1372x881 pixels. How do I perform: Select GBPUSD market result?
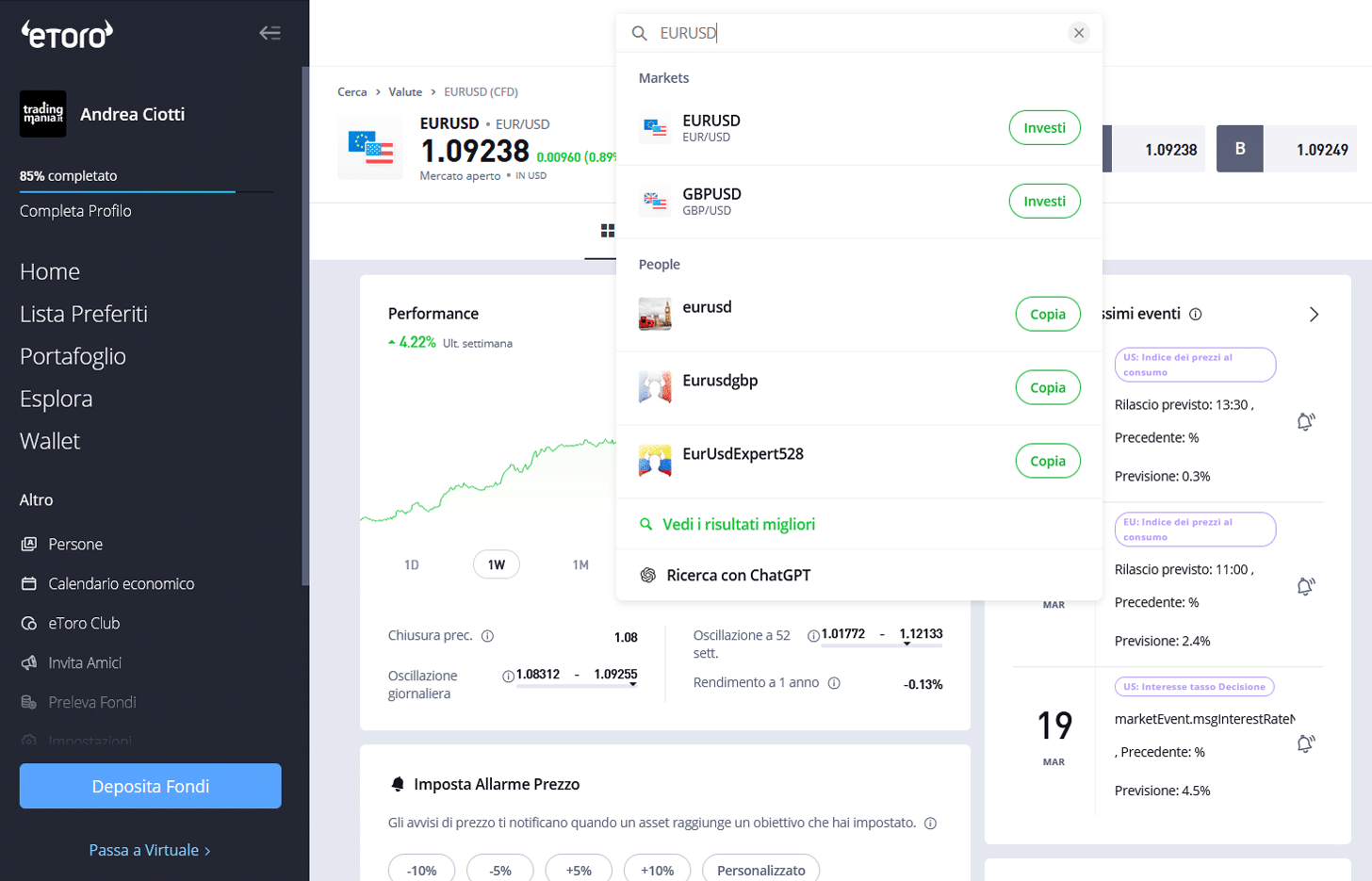tap(857, 202)
